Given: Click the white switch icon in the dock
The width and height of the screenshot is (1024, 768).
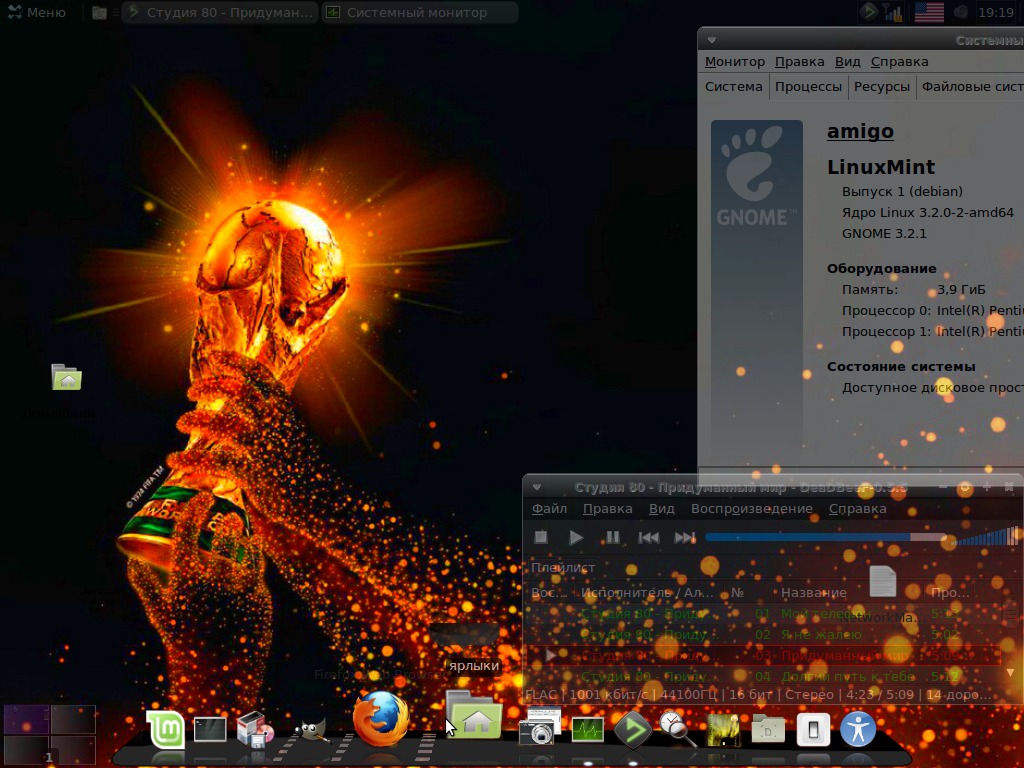Looking at the screenshot, I should coord(813,729).
